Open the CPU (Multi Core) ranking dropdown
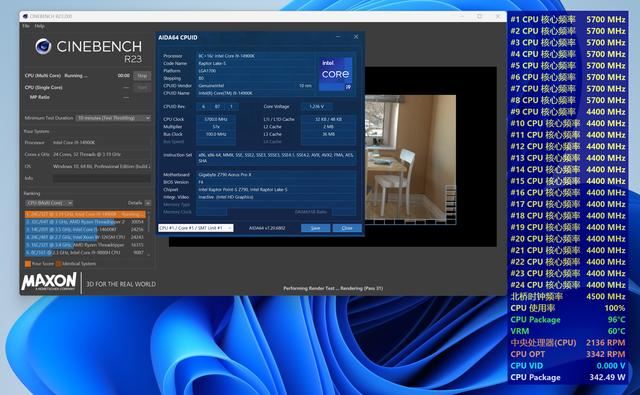Screen dimensions: 640x395 (49, 203)
